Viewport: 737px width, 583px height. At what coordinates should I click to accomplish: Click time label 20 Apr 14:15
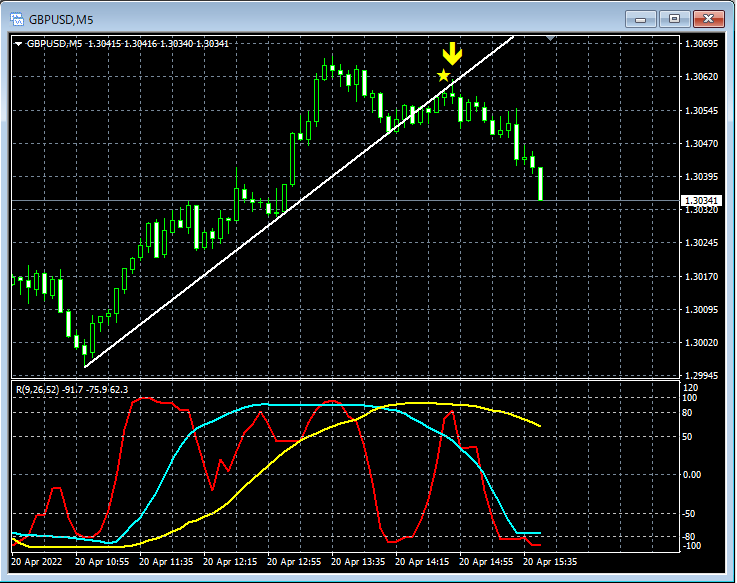tap(422, 561)
